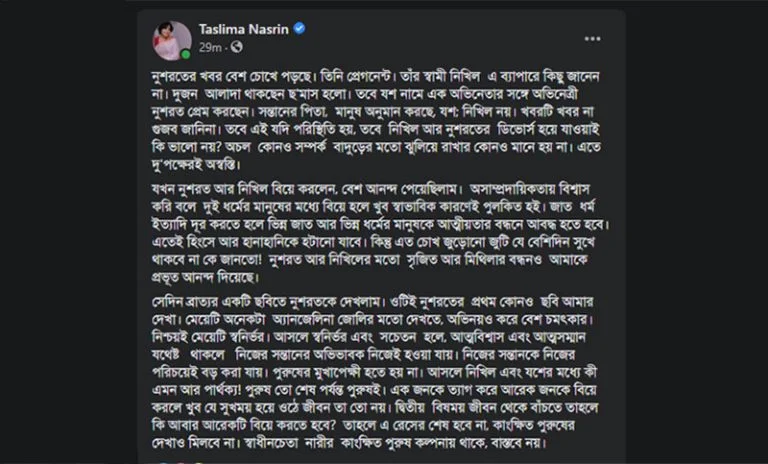
Task: Click the line beginning এমন আর পার্থক্য
Action: 374,390
